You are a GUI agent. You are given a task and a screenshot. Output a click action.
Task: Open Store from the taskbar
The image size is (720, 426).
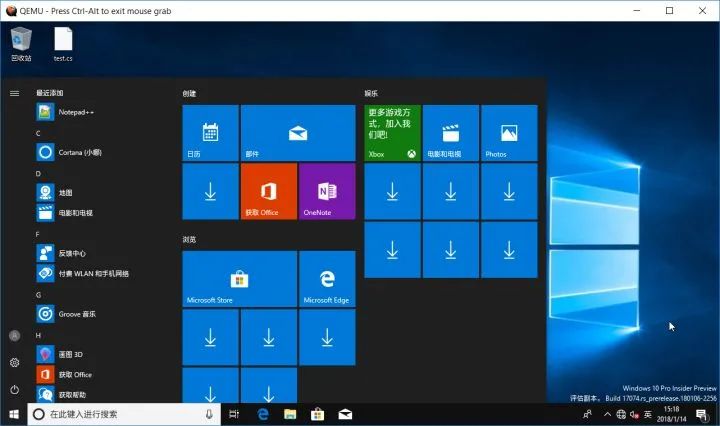point(317,415)
